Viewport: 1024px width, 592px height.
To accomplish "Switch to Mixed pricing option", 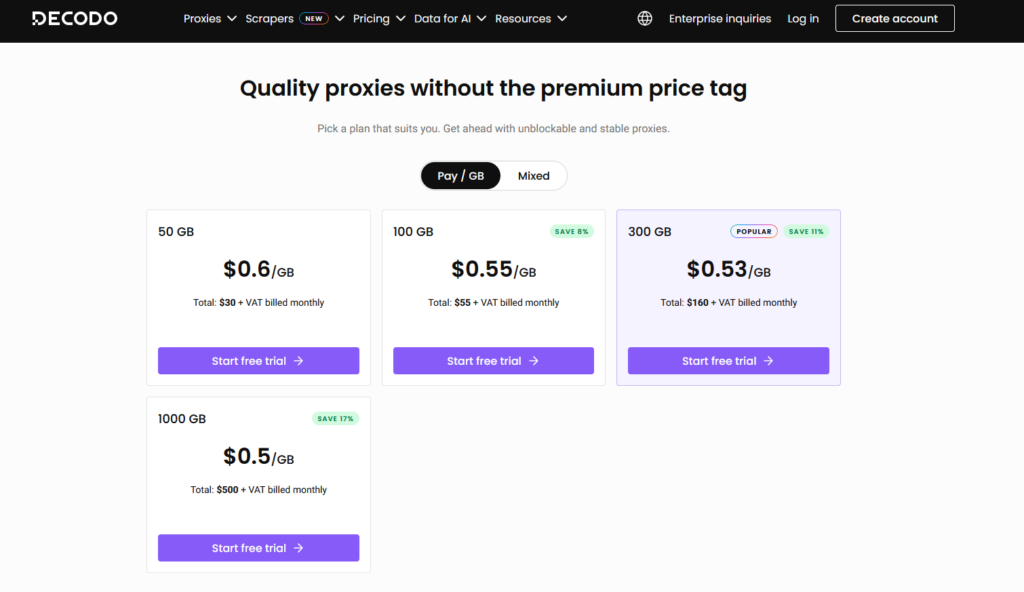I will click(x=533, y=176).
